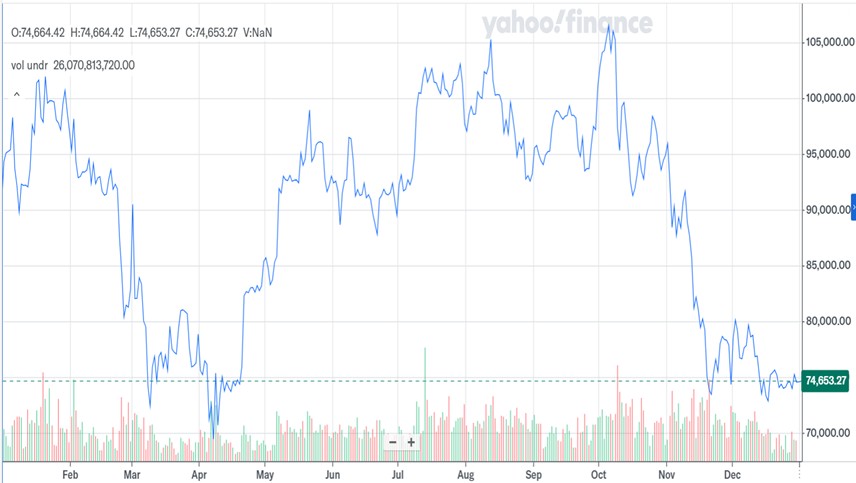
Task: Open the blue side panel arrow tab
Action: (852, 204)
